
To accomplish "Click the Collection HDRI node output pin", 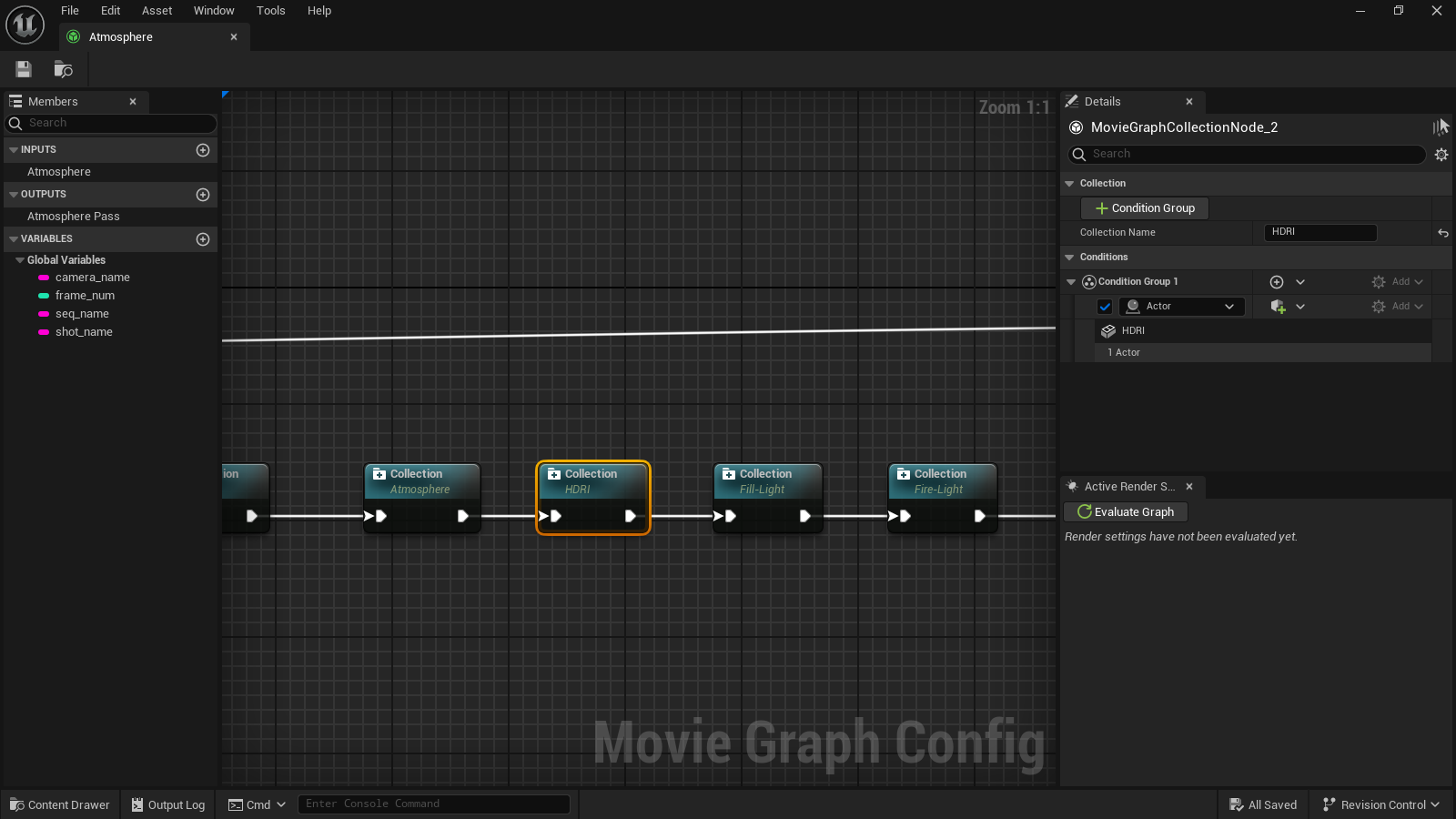I will tap(630, 516).
